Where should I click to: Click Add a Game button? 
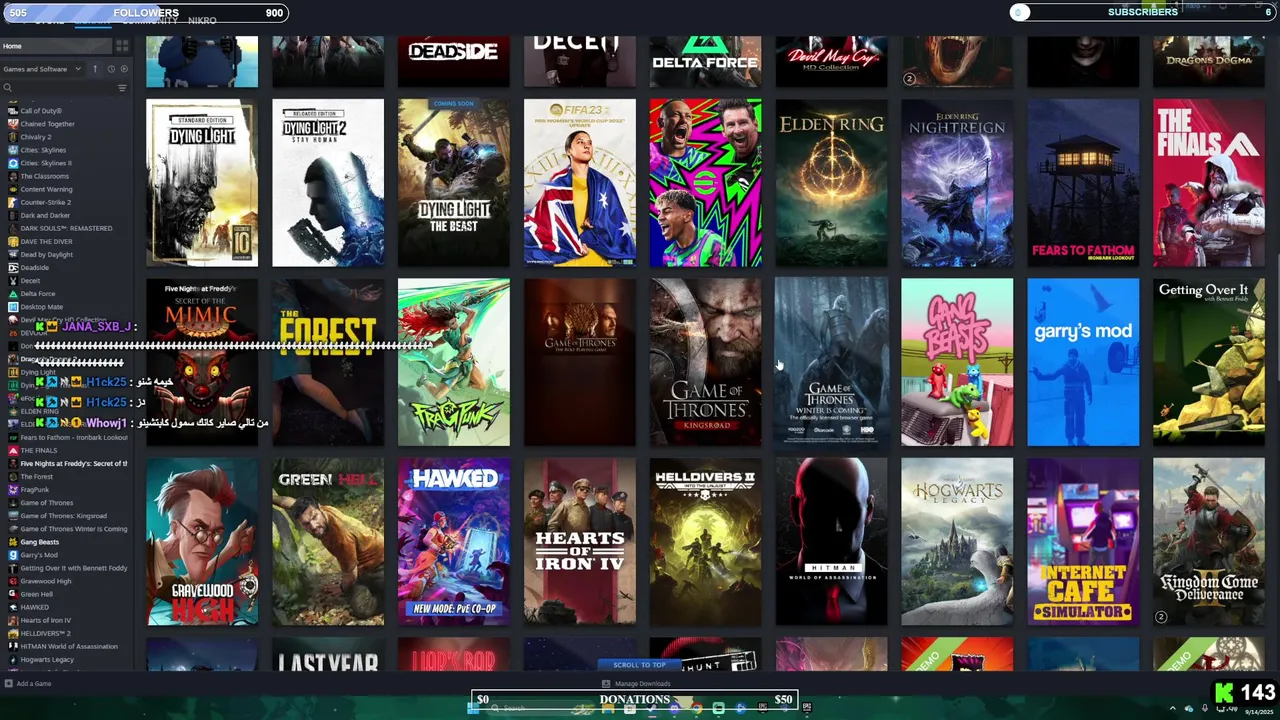(28, 684)
